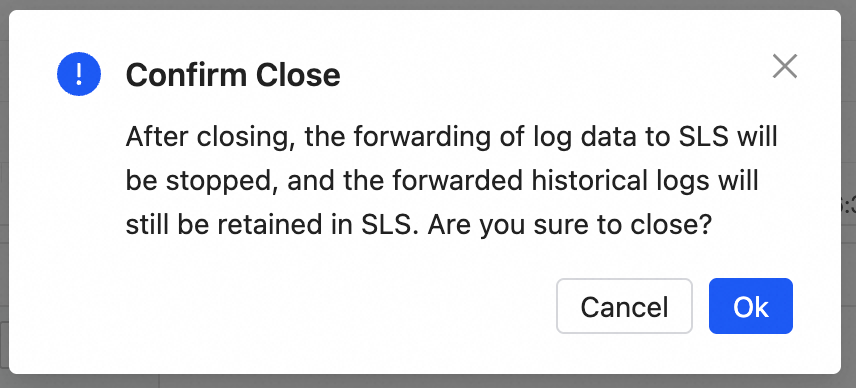The width and height of the screenshot is (856, 388).
Task: Click the SLS forwarding warning message text
Action: pyautogui.click(x=451, y=181)
